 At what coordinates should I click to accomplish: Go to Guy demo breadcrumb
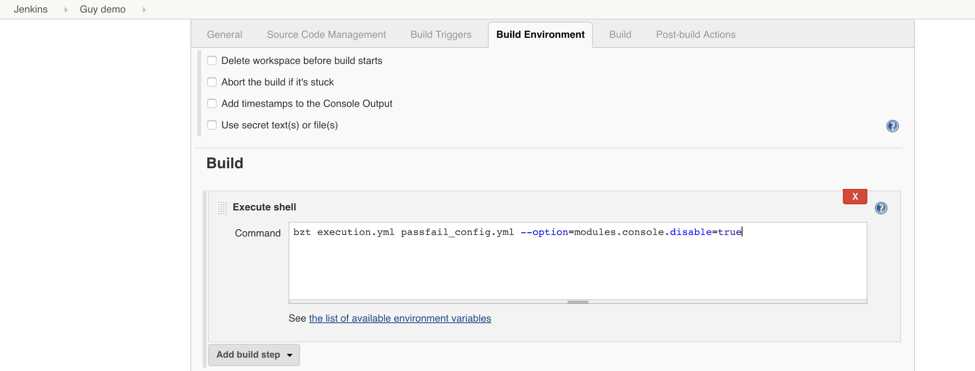tap(103, 10)
